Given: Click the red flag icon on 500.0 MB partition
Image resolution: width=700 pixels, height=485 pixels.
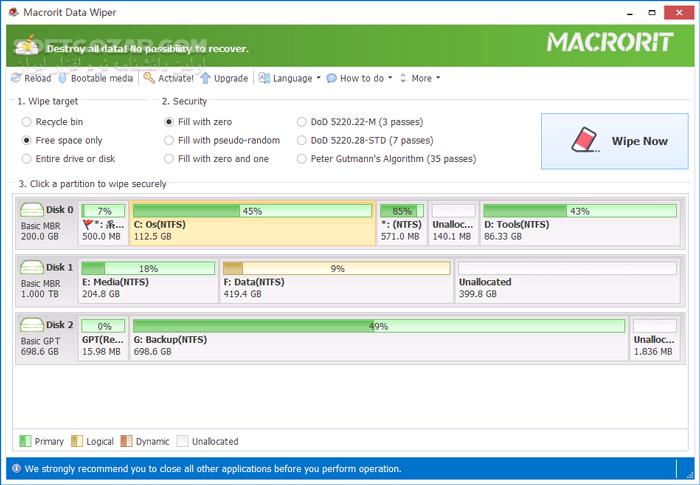Looking at the screenshot, I should click(x=88, y=224).
